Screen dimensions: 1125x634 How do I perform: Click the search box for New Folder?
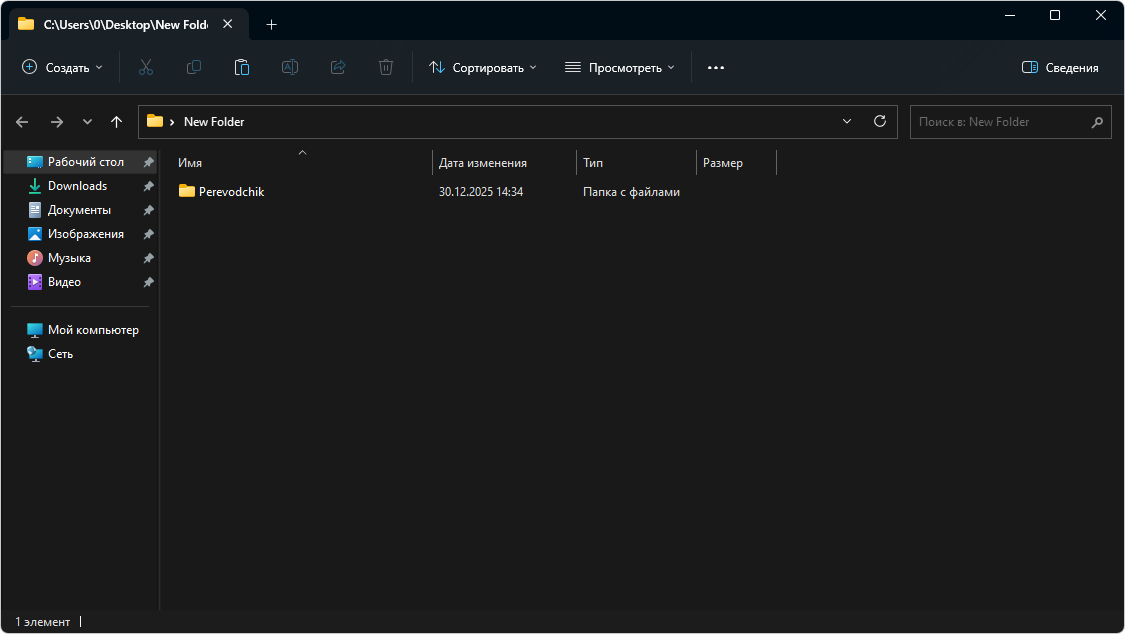(1000, 121)
